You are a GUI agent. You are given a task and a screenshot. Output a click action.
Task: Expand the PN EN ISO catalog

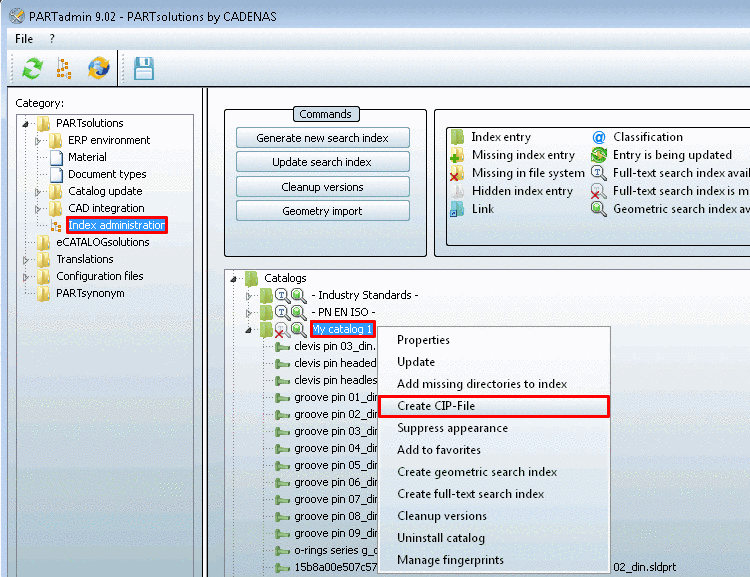249,313
